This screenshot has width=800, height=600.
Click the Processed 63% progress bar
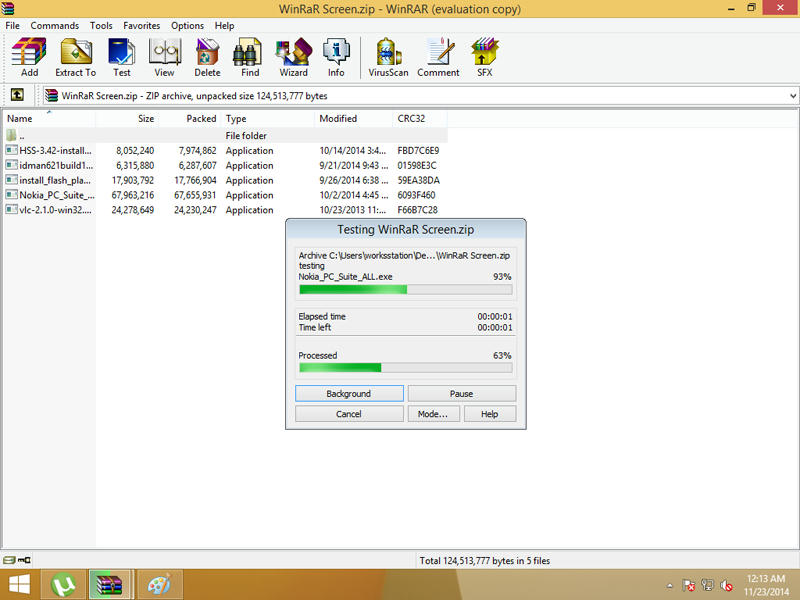point(406,367)
